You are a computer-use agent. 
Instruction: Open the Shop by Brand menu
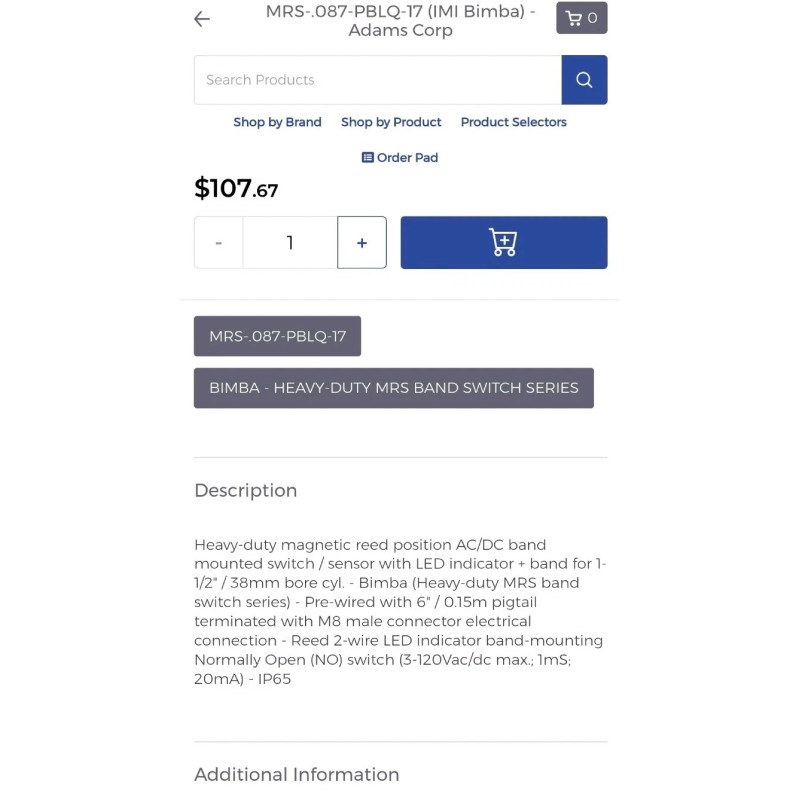(277, 122)
